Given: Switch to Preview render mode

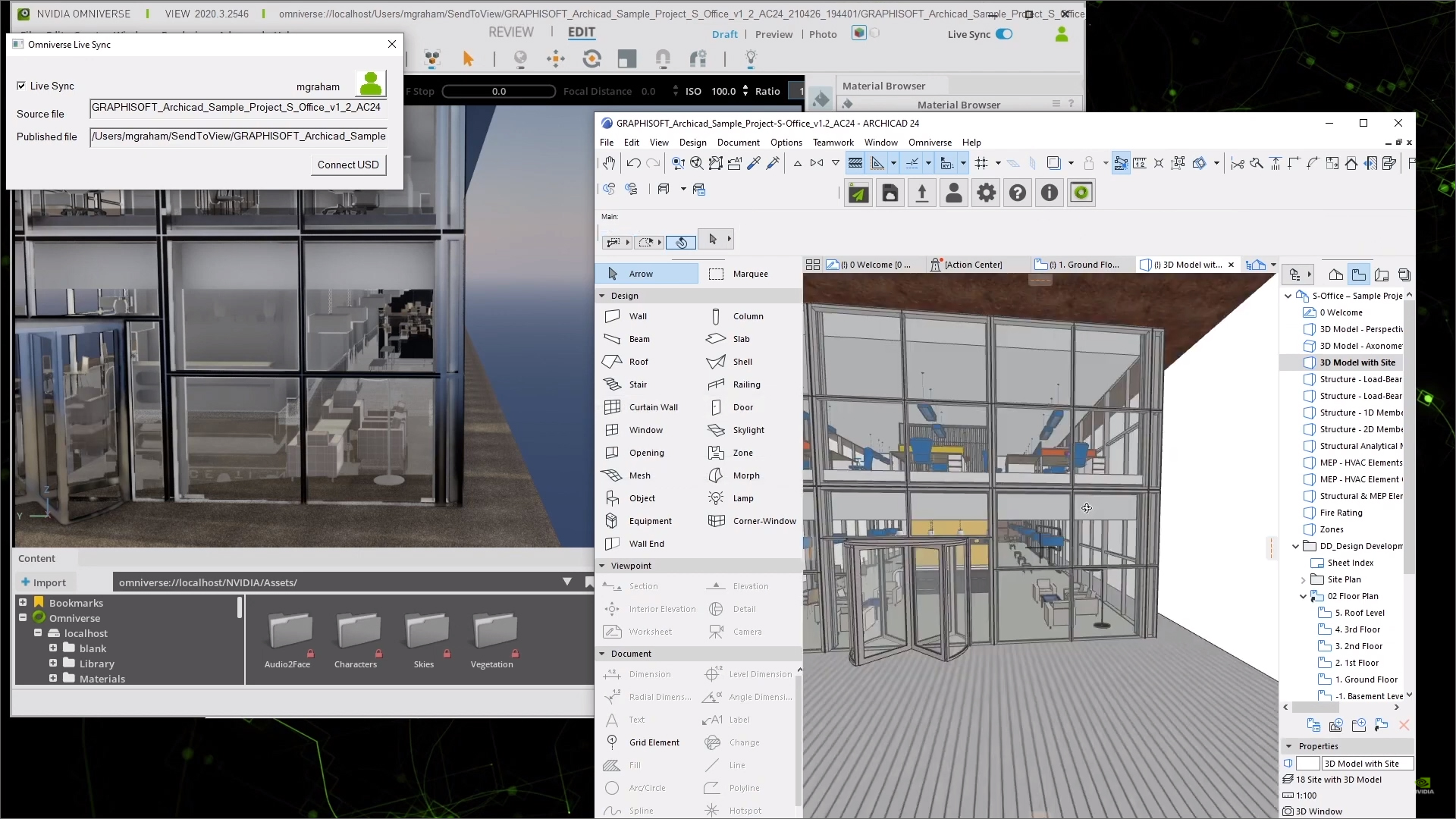Looking at the screenshot, I should pyautogui.click(x=773, y=34).
